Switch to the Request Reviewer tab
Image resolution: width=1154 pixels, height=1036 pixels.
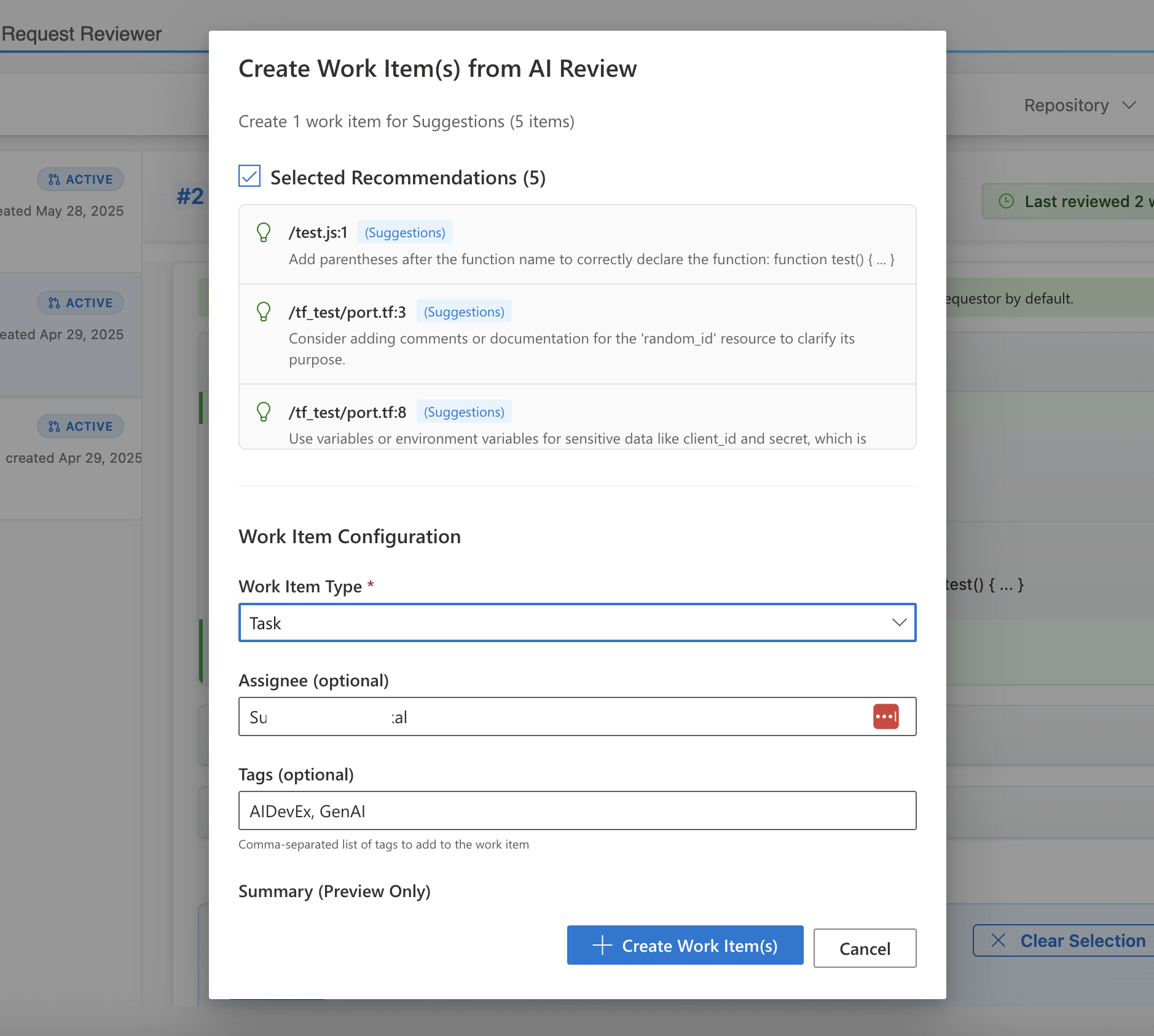coord(82,34)
